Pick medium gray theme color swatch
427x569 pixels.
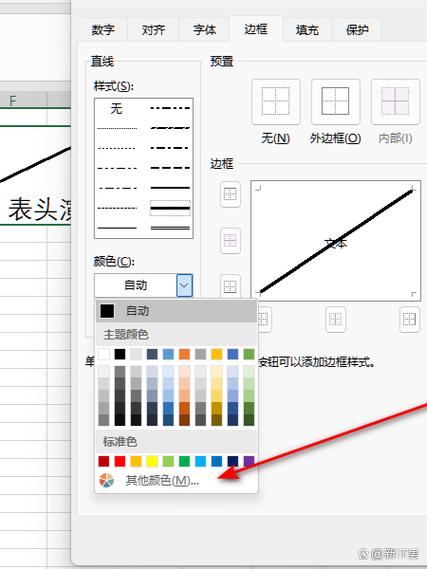(201, 354)
